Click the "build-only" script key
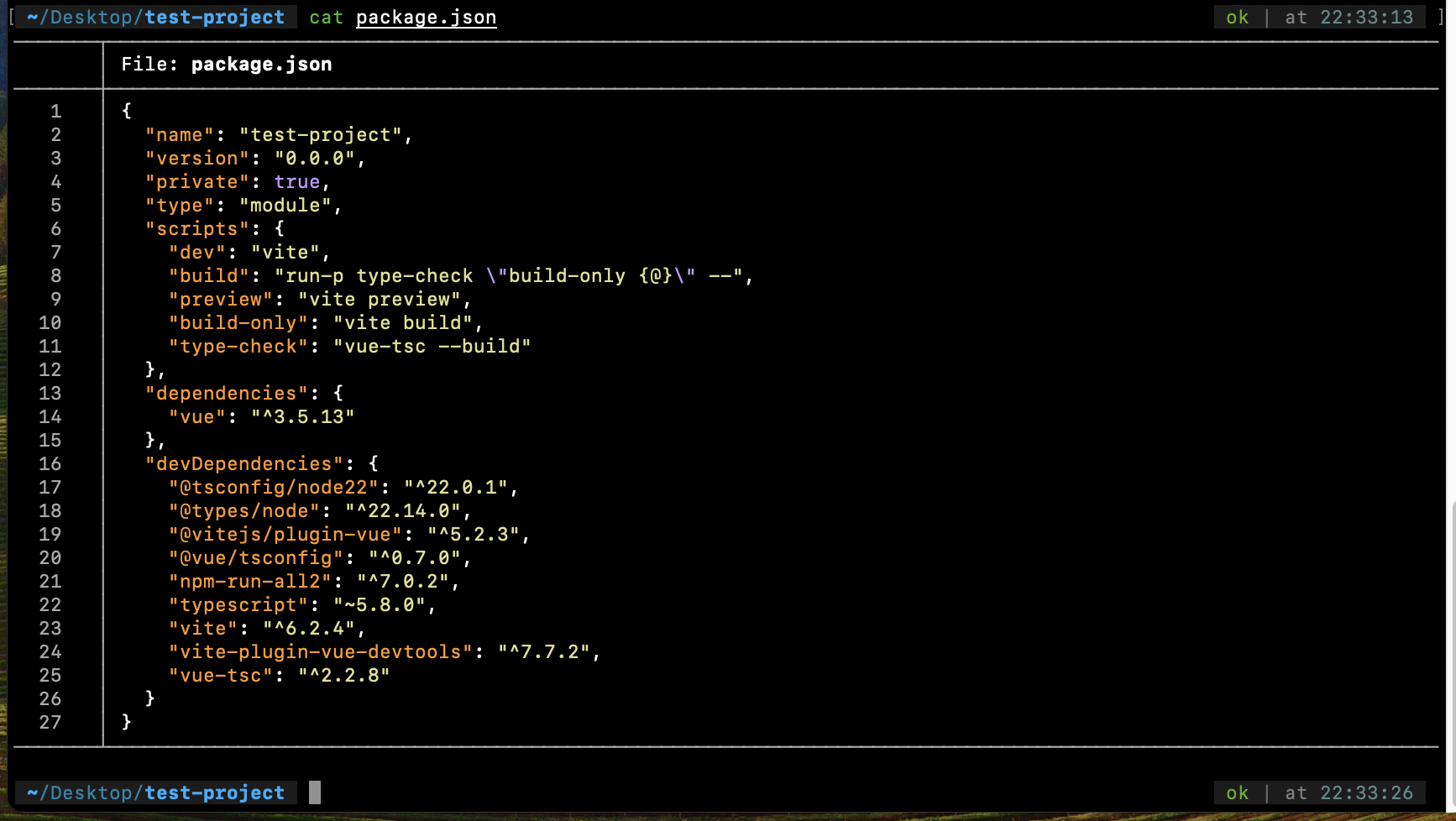The image size is (1456, 821). click(238, 323)
